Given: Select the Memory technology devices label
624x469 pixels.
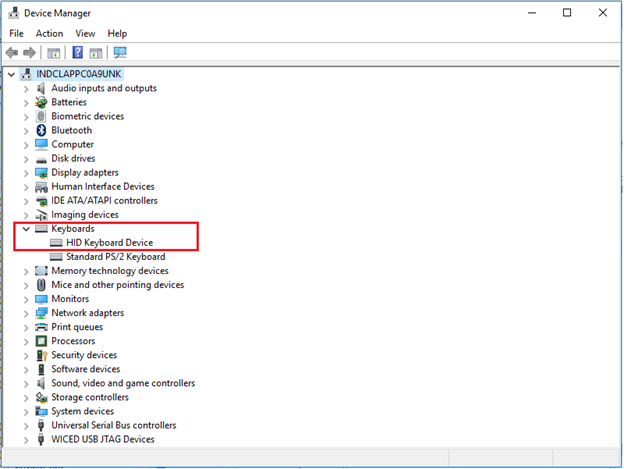Looking at the screenshot, I should [110, 271].
